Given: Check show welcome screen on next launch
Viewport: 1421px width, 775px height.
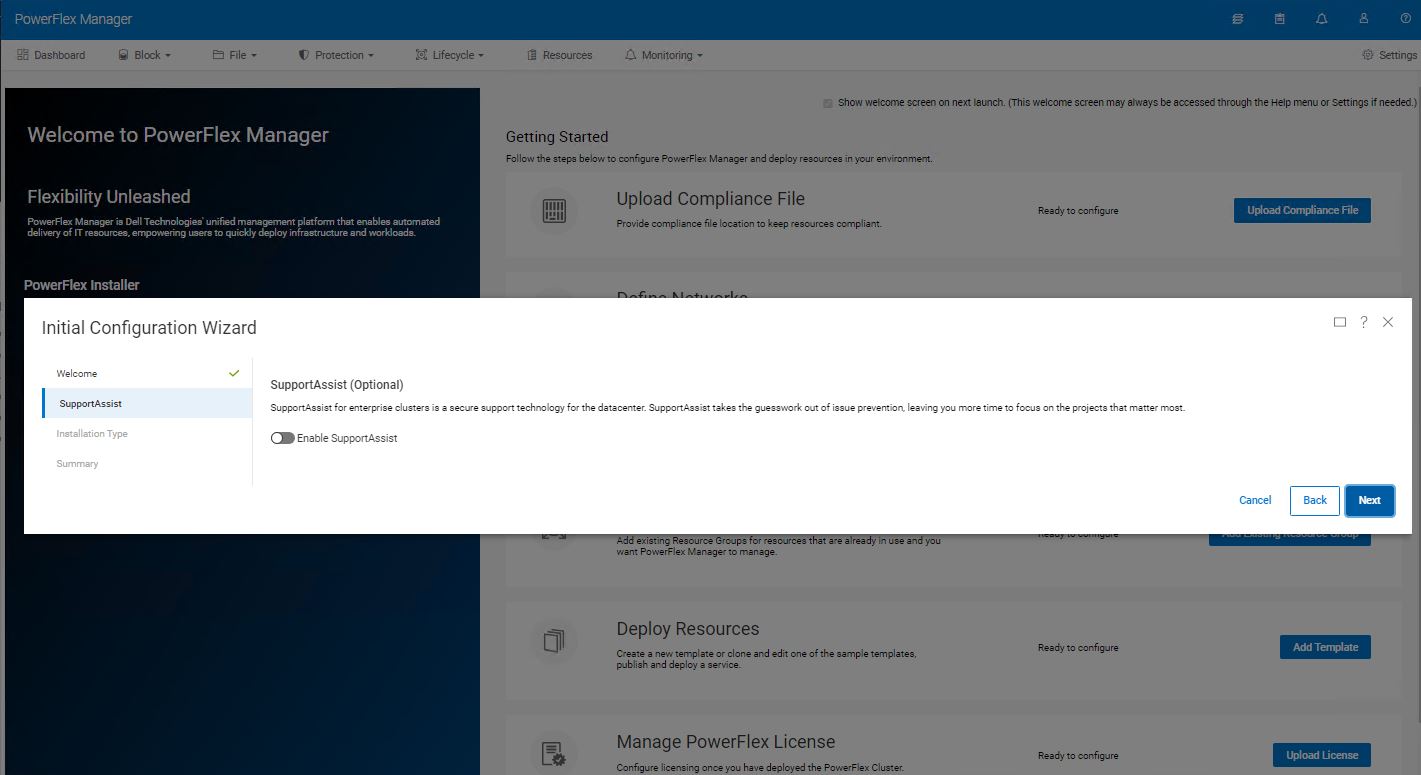Looking at the screenshot, I should tap(827, 102).
